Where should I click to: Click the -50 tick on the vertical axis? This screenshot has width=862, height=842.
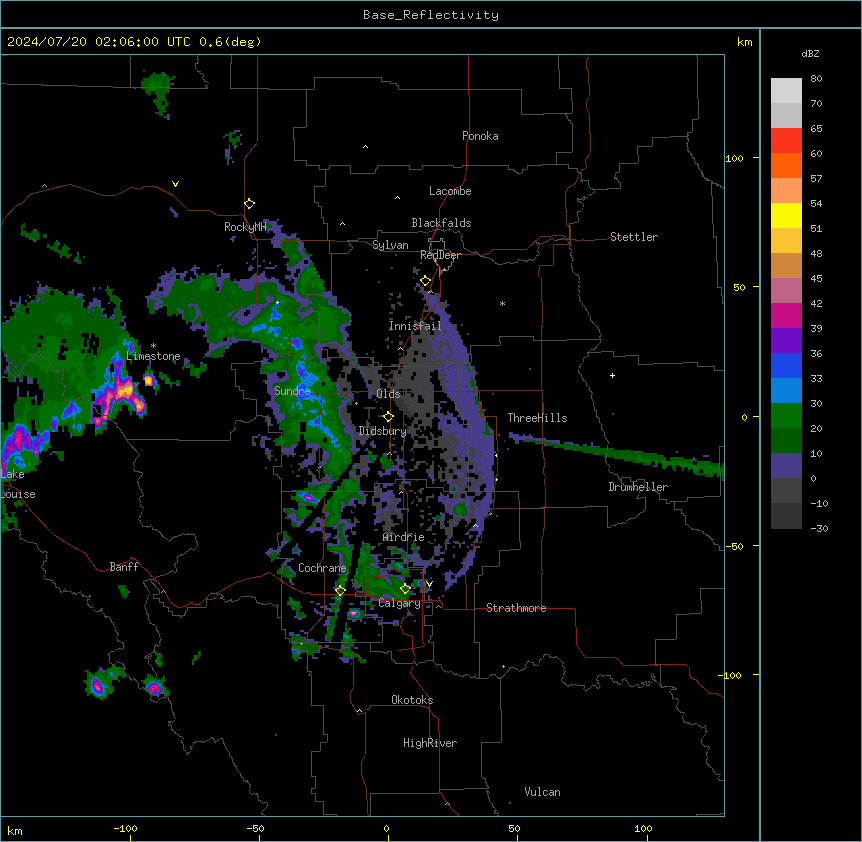734,546
